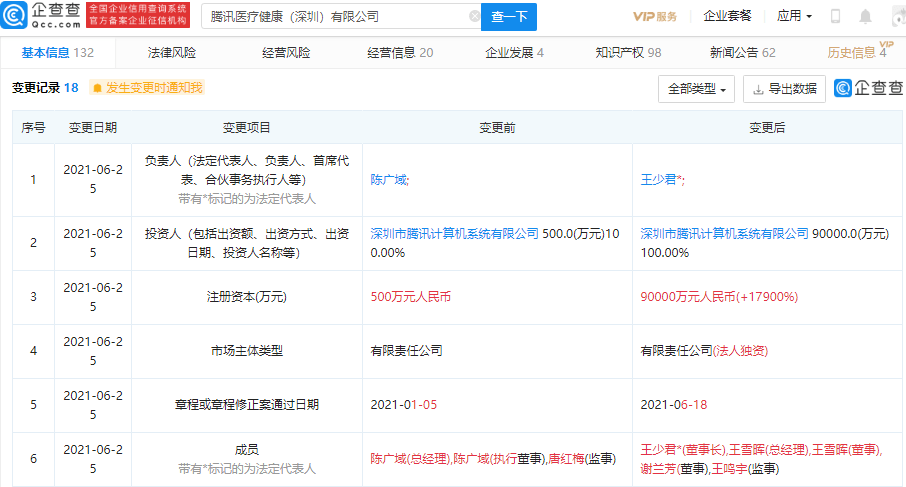Click 有限责任公司(法人独资) cell text
Viewport: 906px width, 487px height.
704,351
